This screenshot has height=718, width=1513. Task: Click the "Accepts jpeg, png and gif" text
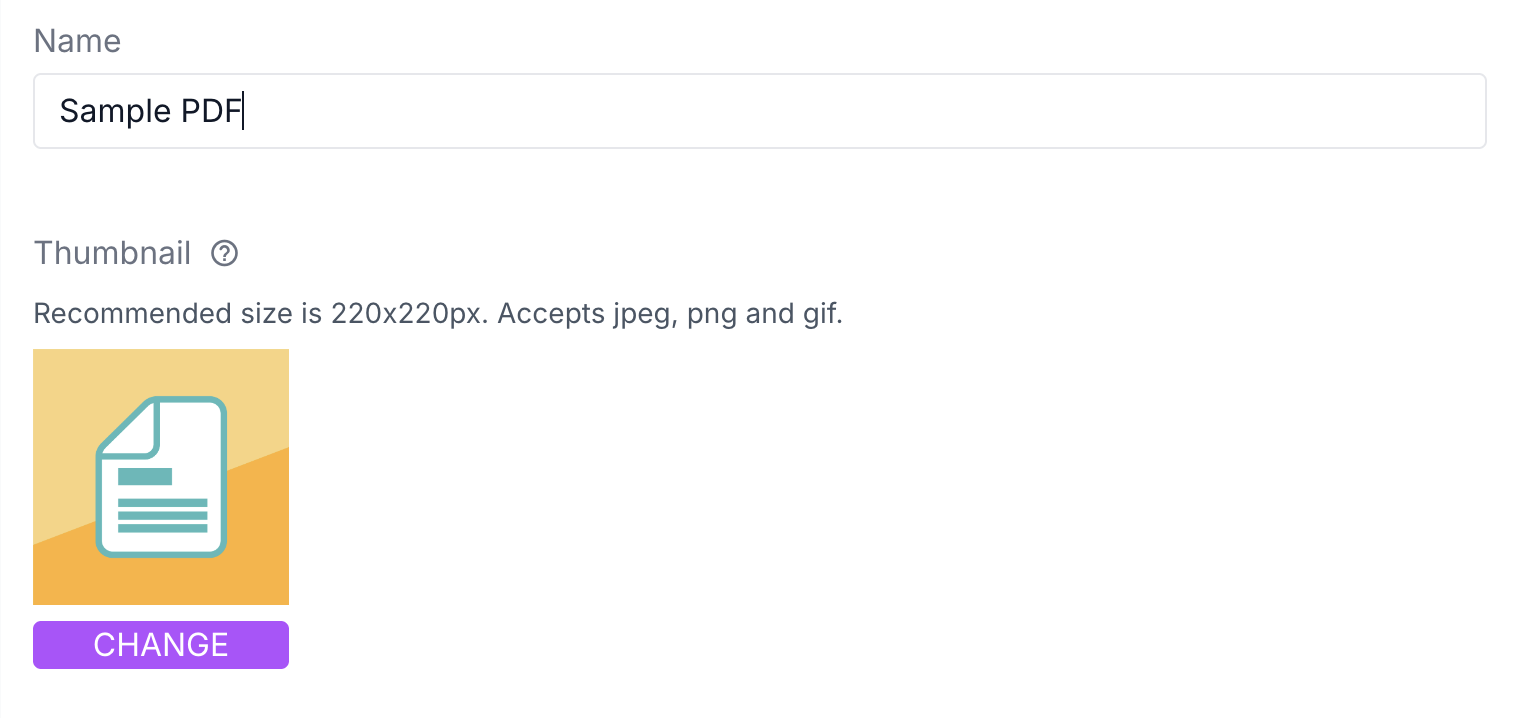tap(670, 314)
